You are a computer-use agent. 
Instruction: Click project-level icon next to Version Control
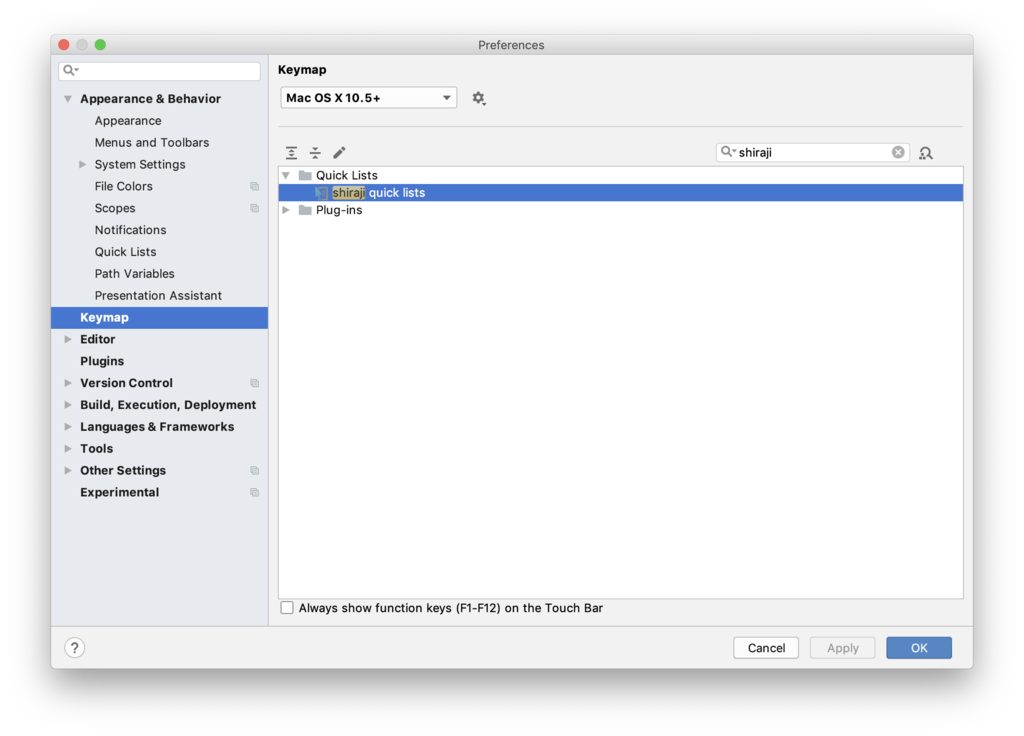pos(255,383)
